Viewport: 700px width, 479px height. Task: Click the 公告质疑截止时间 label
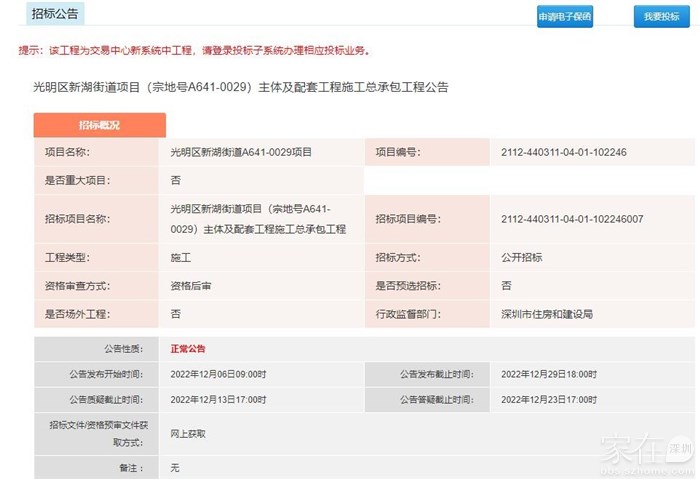[106, 400]
